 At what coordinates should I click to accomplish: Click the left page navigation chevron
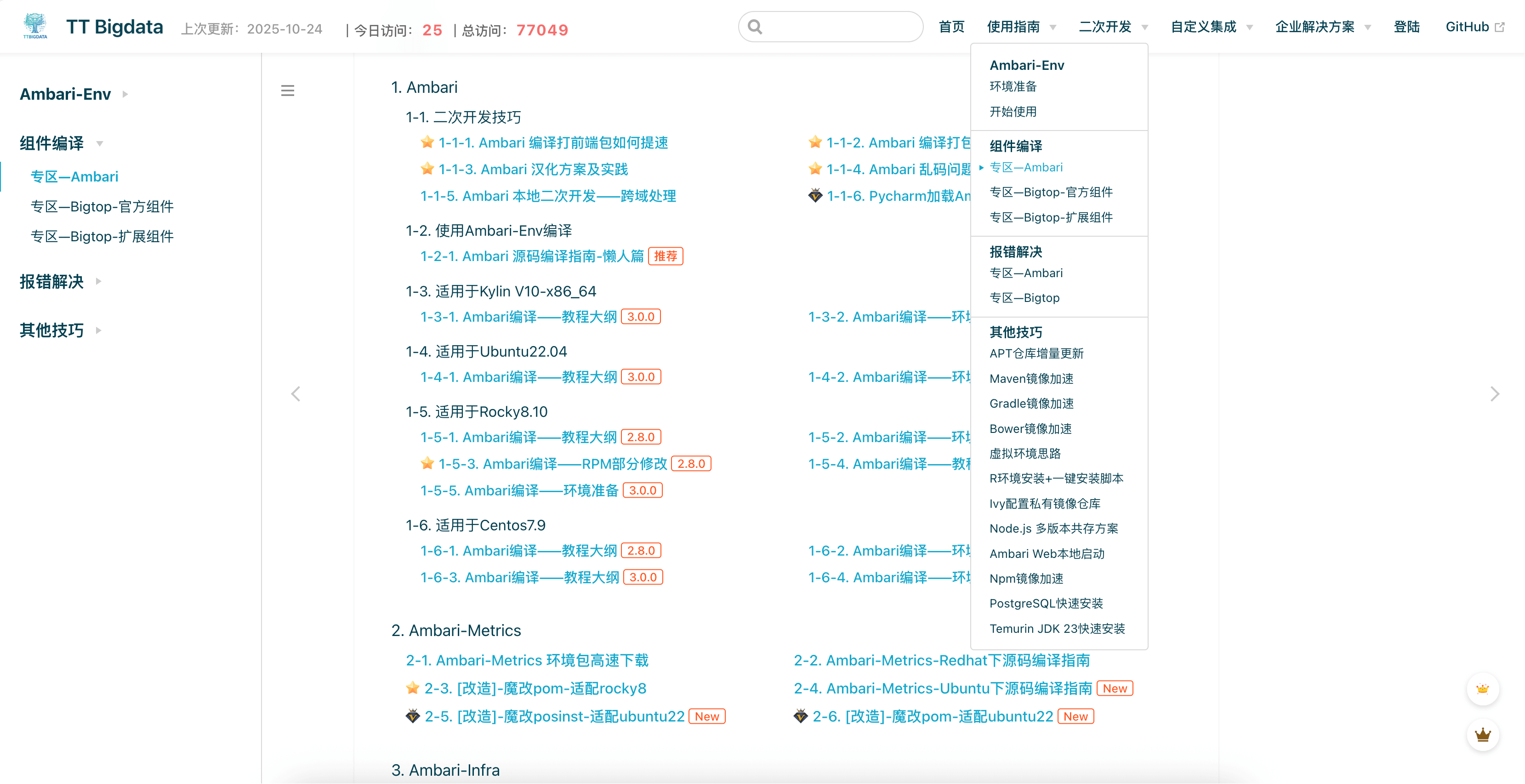(x=296, y=393)
